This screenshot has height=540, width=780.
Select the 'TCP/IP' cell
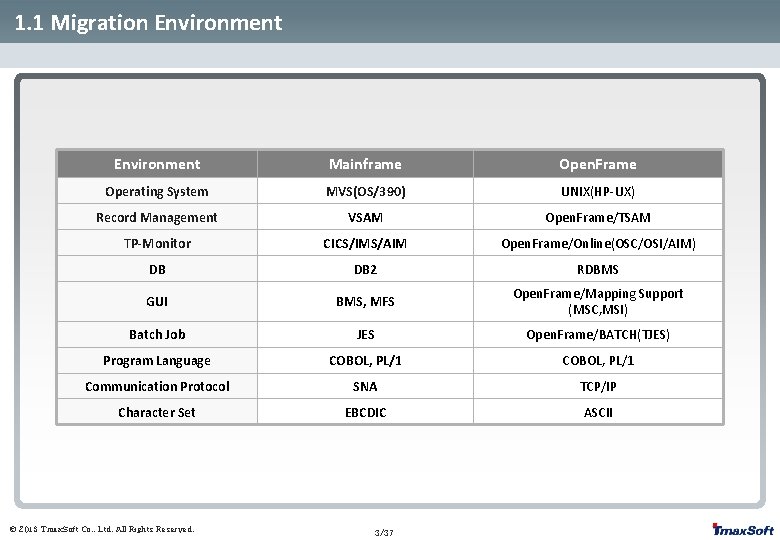coord(598,386)
